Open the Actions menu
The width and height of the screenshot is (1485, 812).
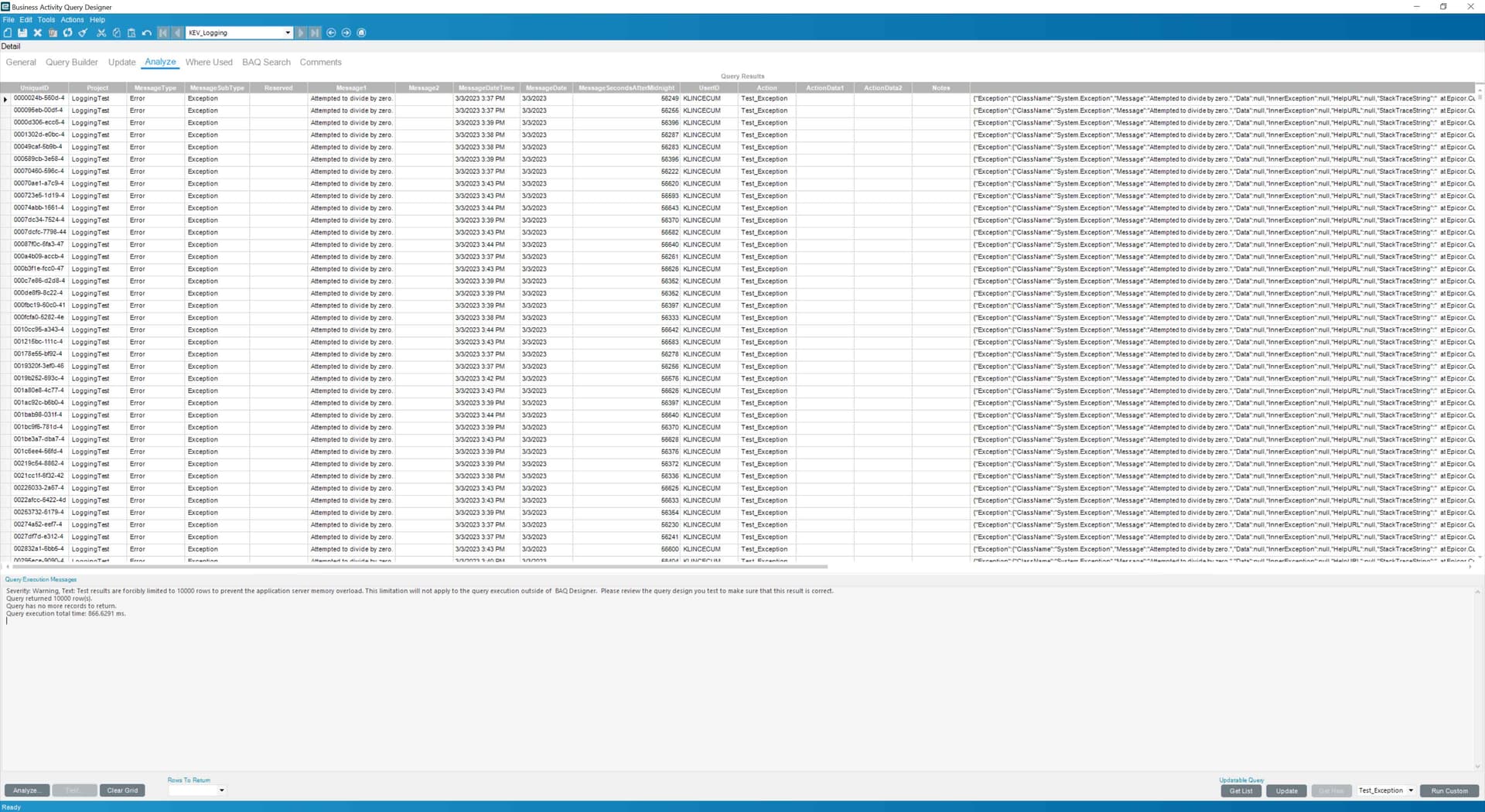[x=71, y=19]
